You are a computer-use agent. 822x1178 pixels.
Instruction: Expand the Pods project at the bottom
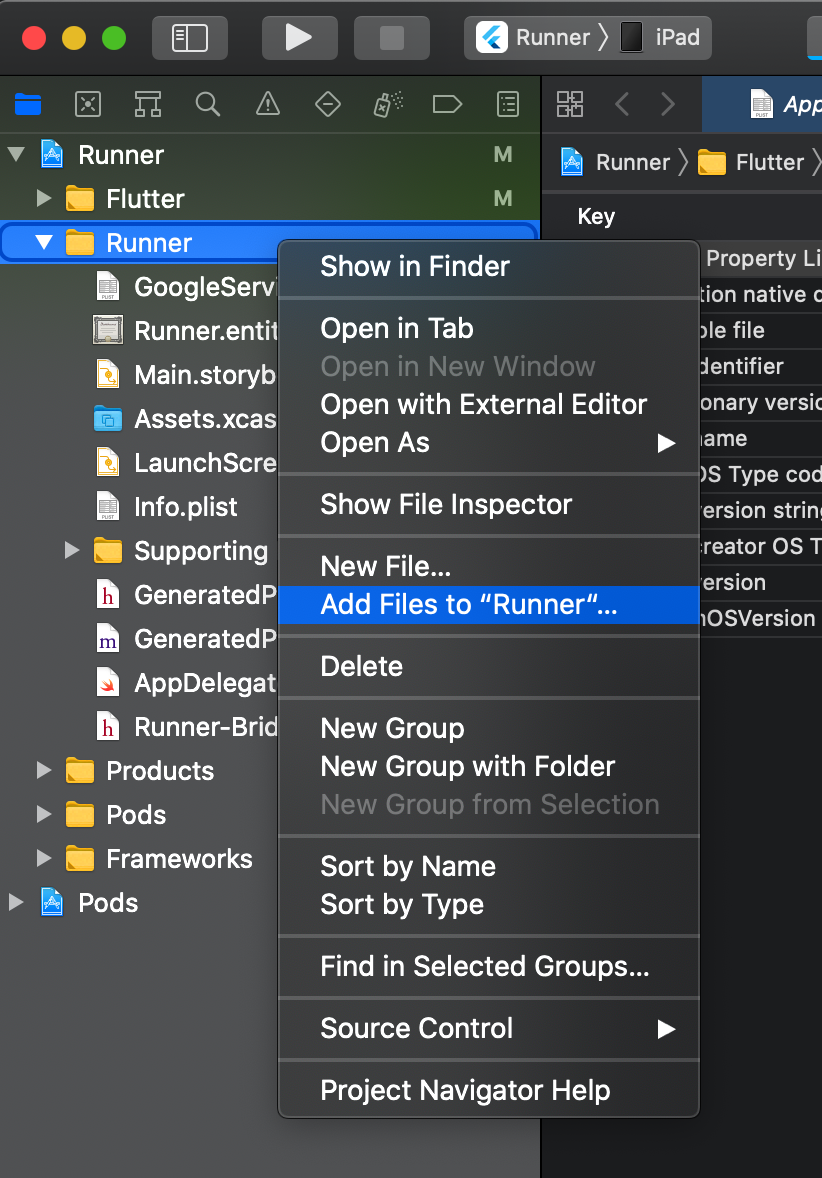coord(16,902)
